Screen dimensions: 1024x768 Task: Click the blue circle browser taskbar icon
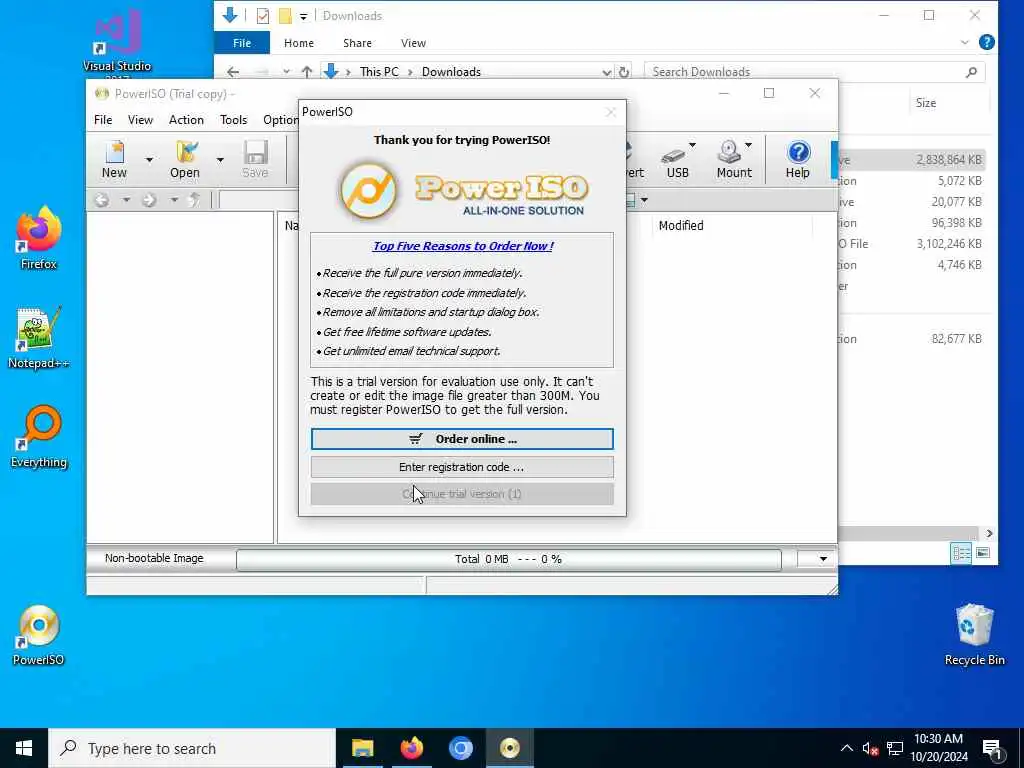[460, 748]
